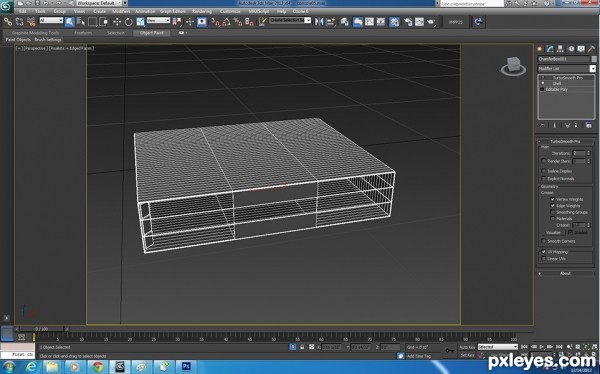
Task: Enable the Smooth Corners checkbox
Action: pos(543,241)
